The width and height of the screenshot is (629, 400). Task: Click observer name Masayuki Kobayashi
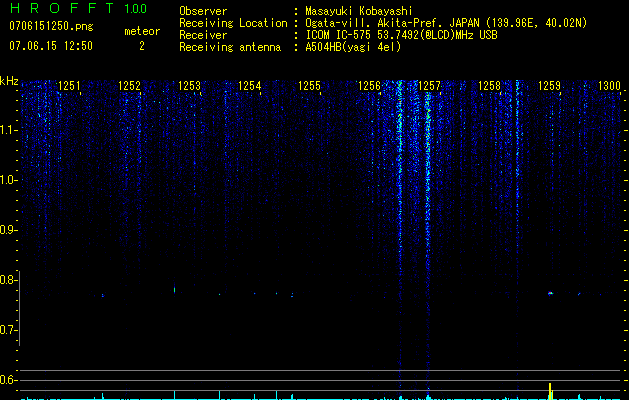(359, 11)
